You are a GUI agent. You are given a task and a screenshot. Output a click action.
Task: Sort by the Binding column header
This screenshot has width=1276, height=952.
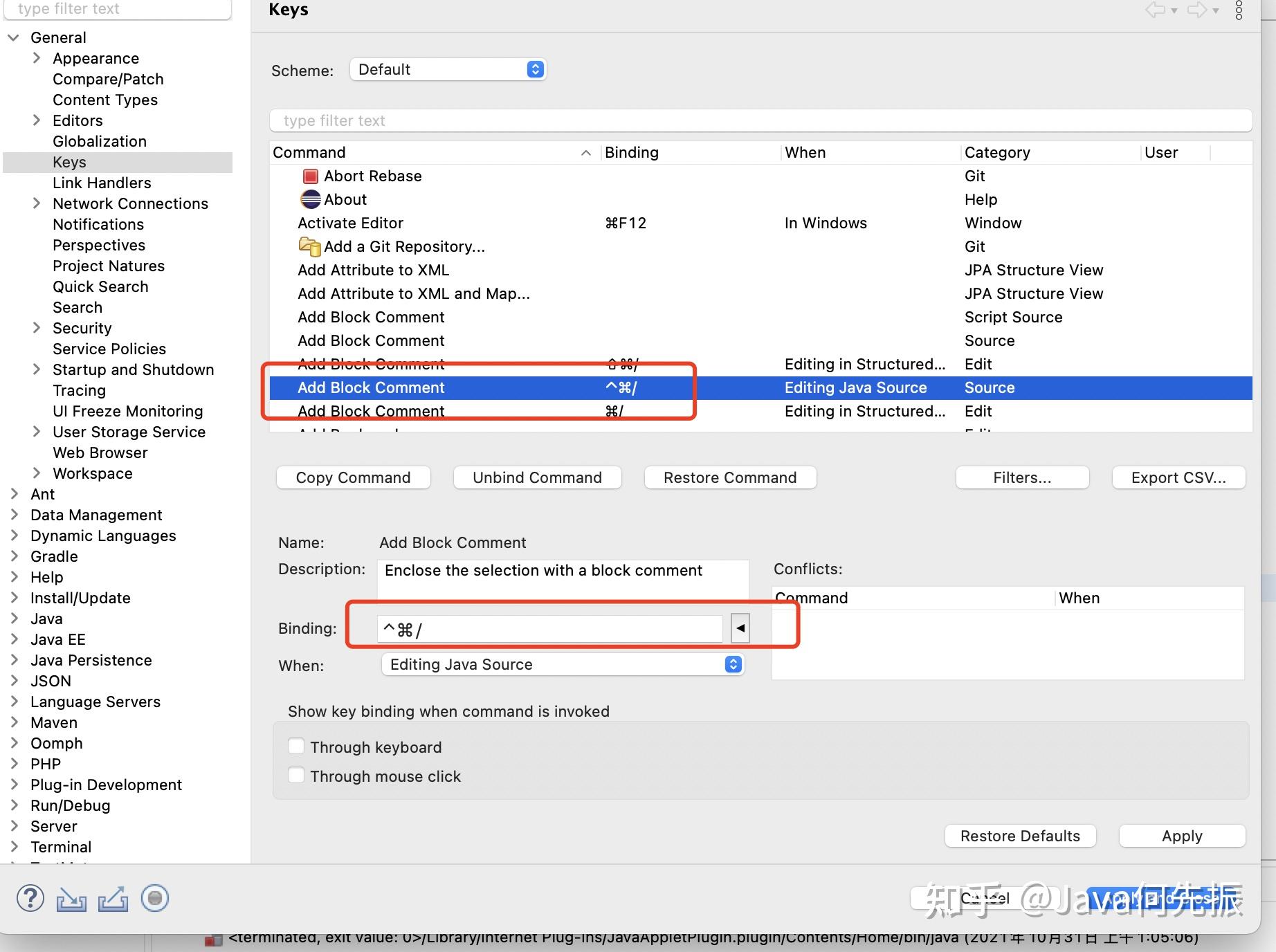coord(691,152)
